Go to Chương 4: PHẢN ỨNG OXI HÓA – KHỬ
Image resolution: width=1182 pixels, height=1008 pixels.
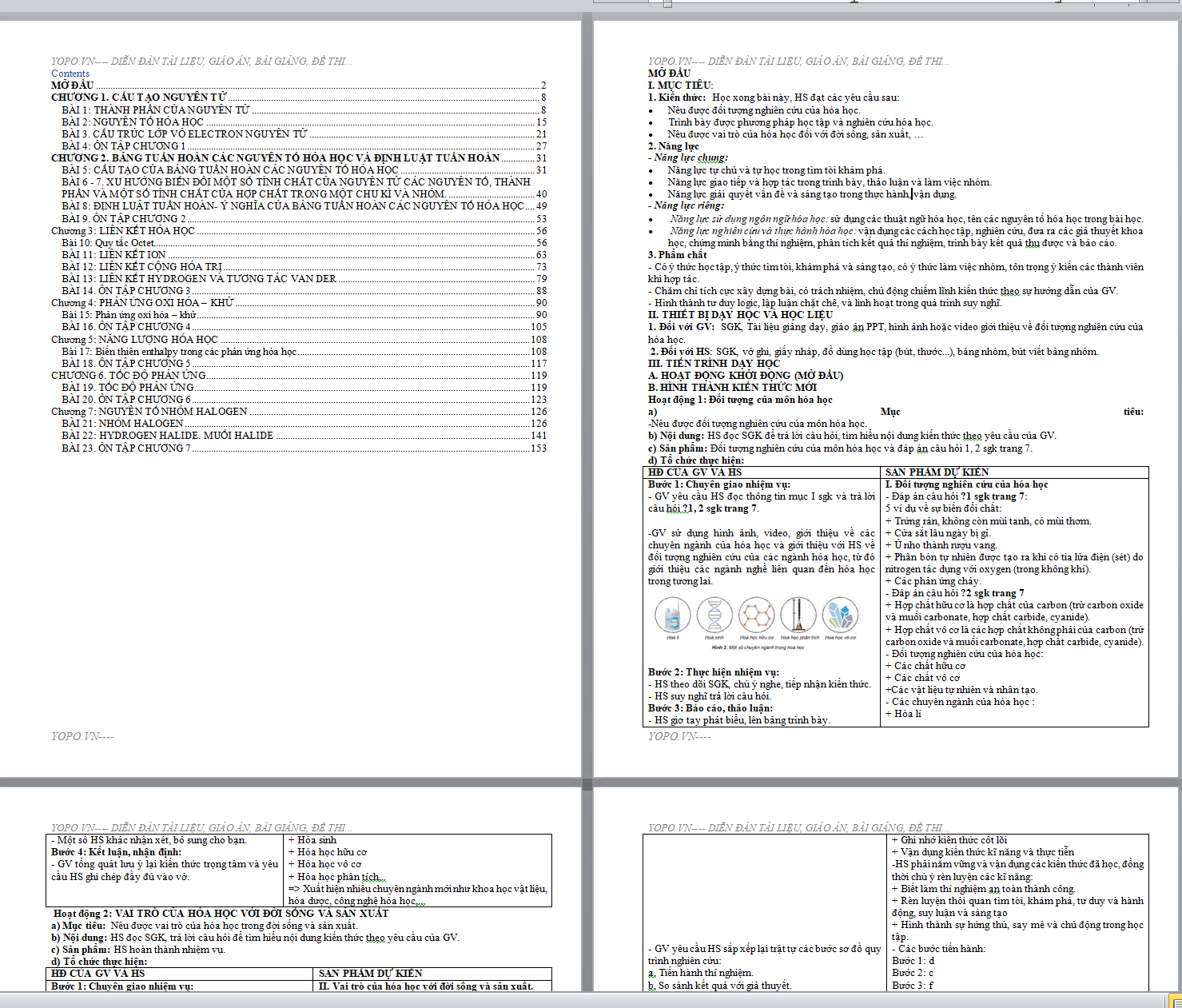tap(142, 303)
